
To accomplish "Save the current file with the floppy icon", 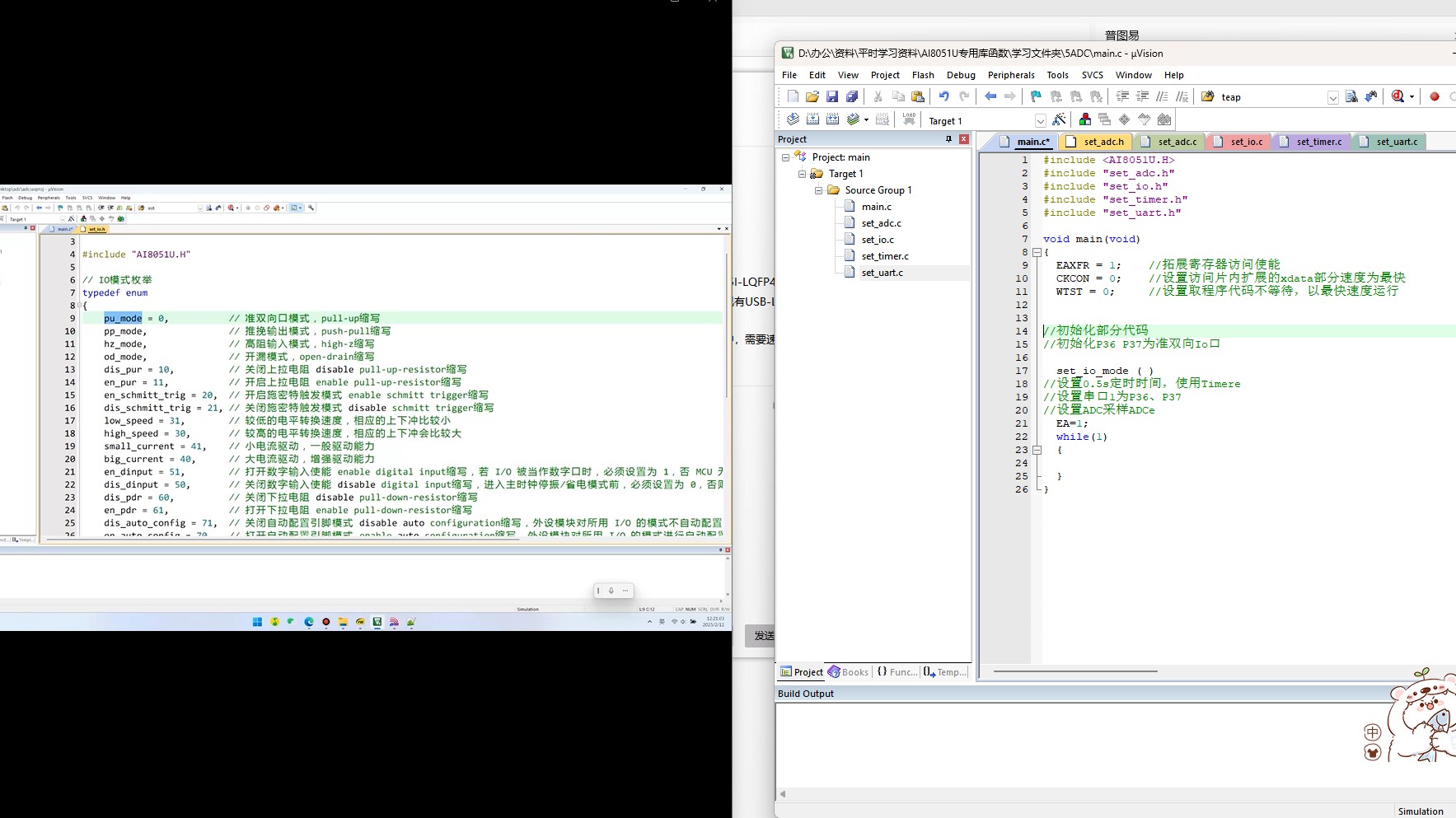I will coord(832,96).
